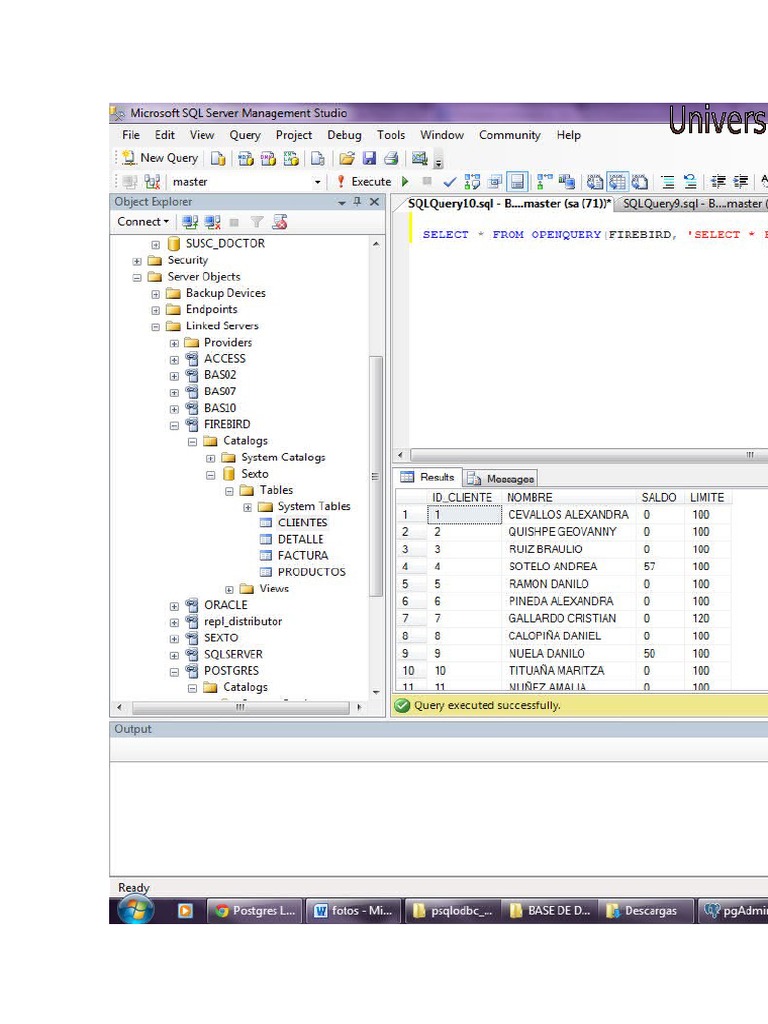Screen dimensions: 768x1024
Task: Toggle auto-hide pin on Object Explorer
Action: (x=357, y=202)
